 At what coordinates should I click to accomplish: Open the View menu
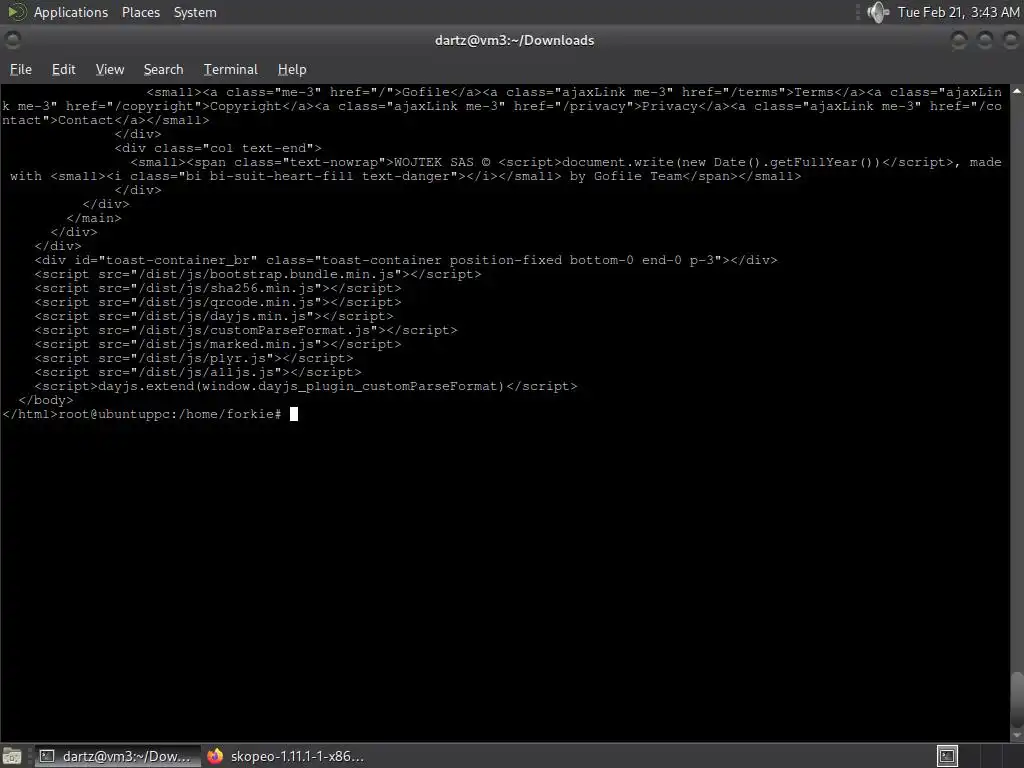(x=110, y=69)
